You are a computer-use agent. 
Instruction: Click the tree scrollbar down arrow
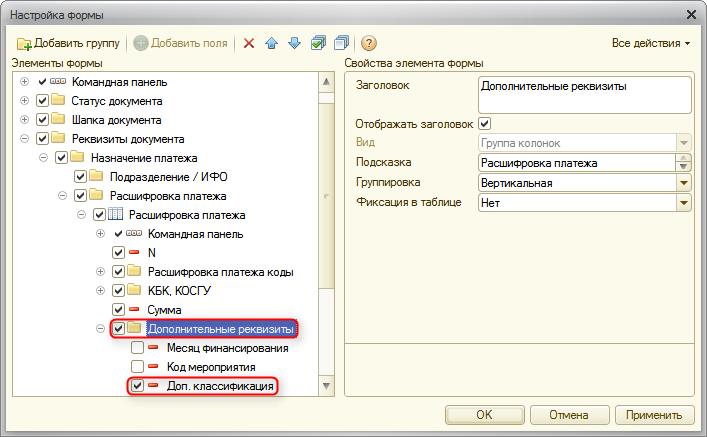pos(326,386)
